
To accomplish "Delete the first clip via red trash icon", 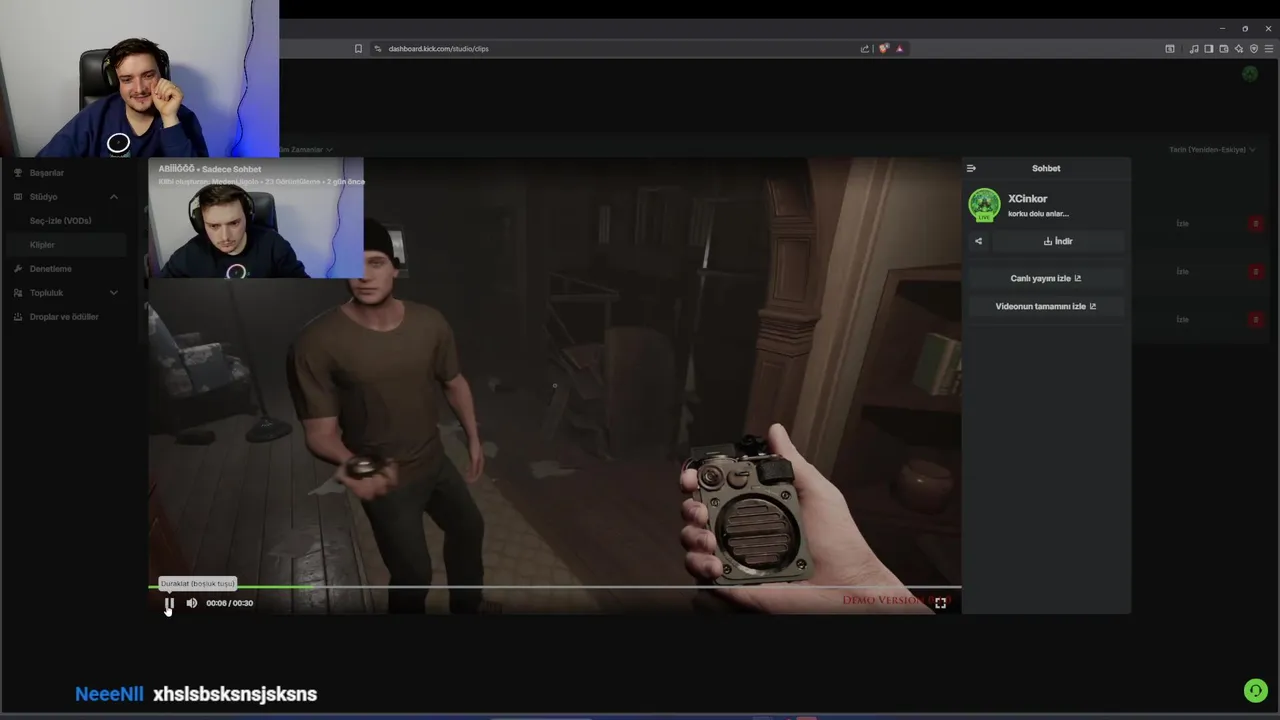I will click(x=1256, y=224).
